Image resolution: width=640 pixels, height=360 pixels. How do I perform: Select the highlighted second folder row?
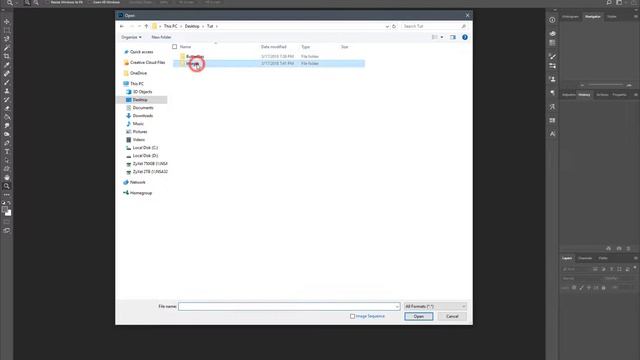[269, 63]
